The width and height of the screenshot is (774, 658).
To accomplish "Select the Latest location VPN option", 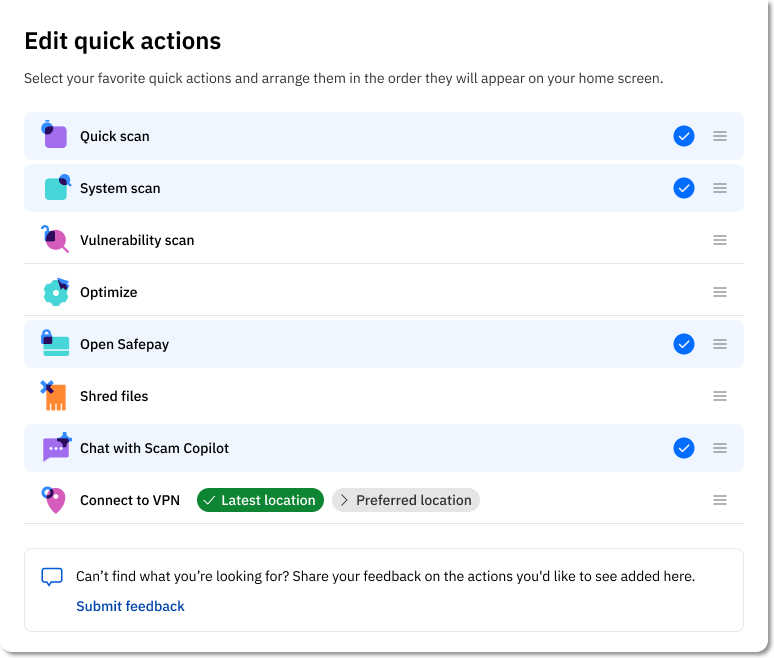I will tap(260, 500).
